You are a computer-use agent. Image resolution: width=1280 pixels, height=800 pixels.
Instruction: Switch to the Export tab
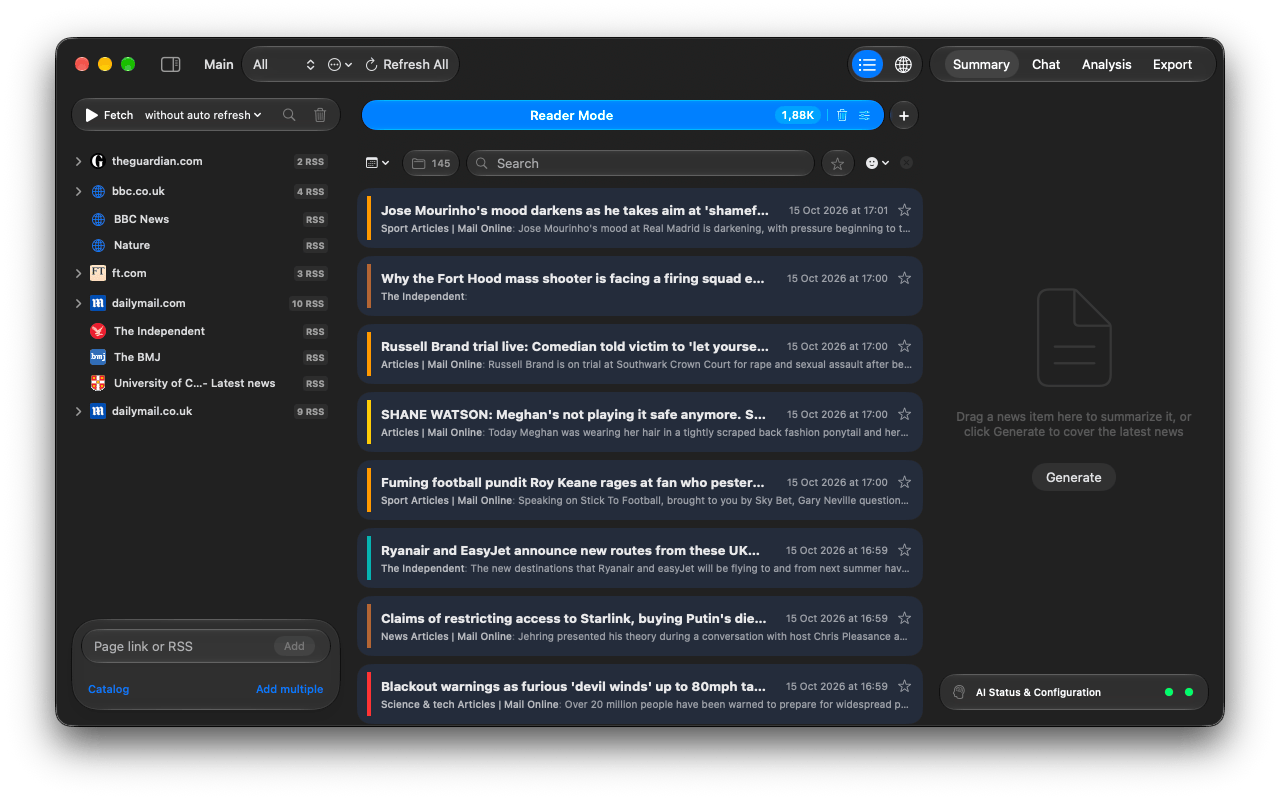click(x=1172, y=64)
